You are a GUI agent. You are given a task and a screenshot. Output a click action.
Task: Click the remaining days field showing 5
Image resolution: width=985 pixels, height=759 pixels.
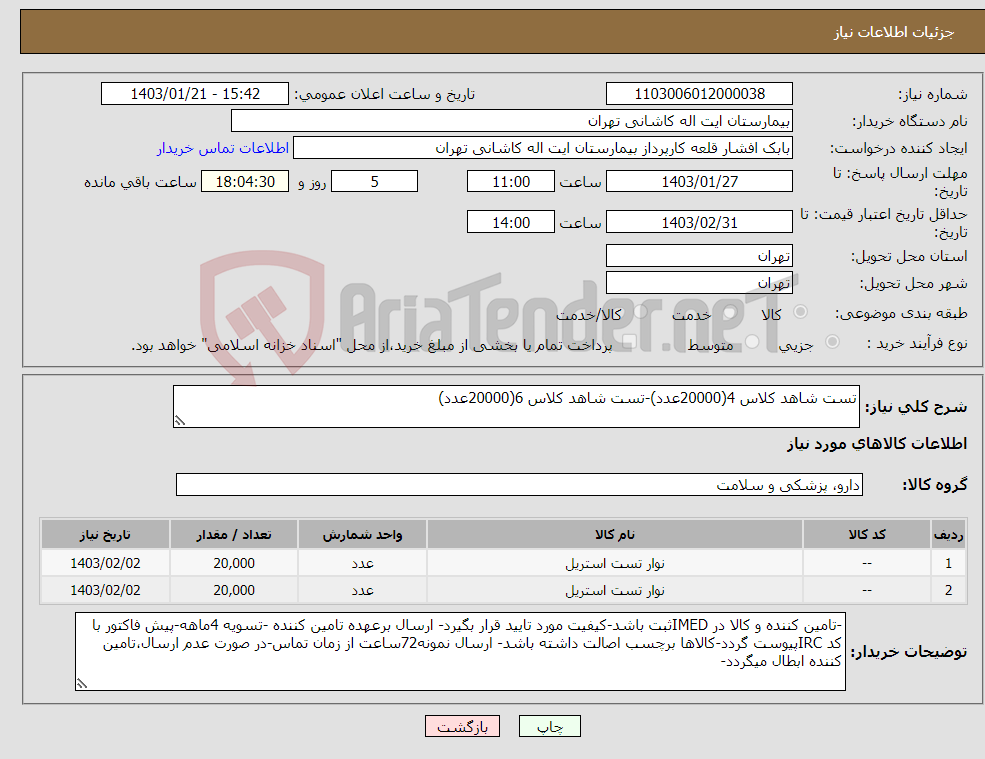[374, 182]
